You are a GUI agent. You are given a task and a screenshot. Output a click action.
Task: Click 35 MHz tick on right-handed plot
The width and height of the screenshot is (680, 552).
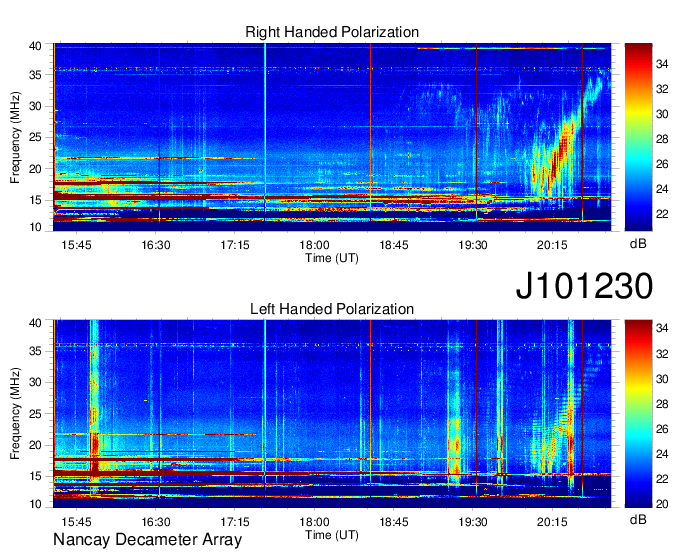pos(36,75)
